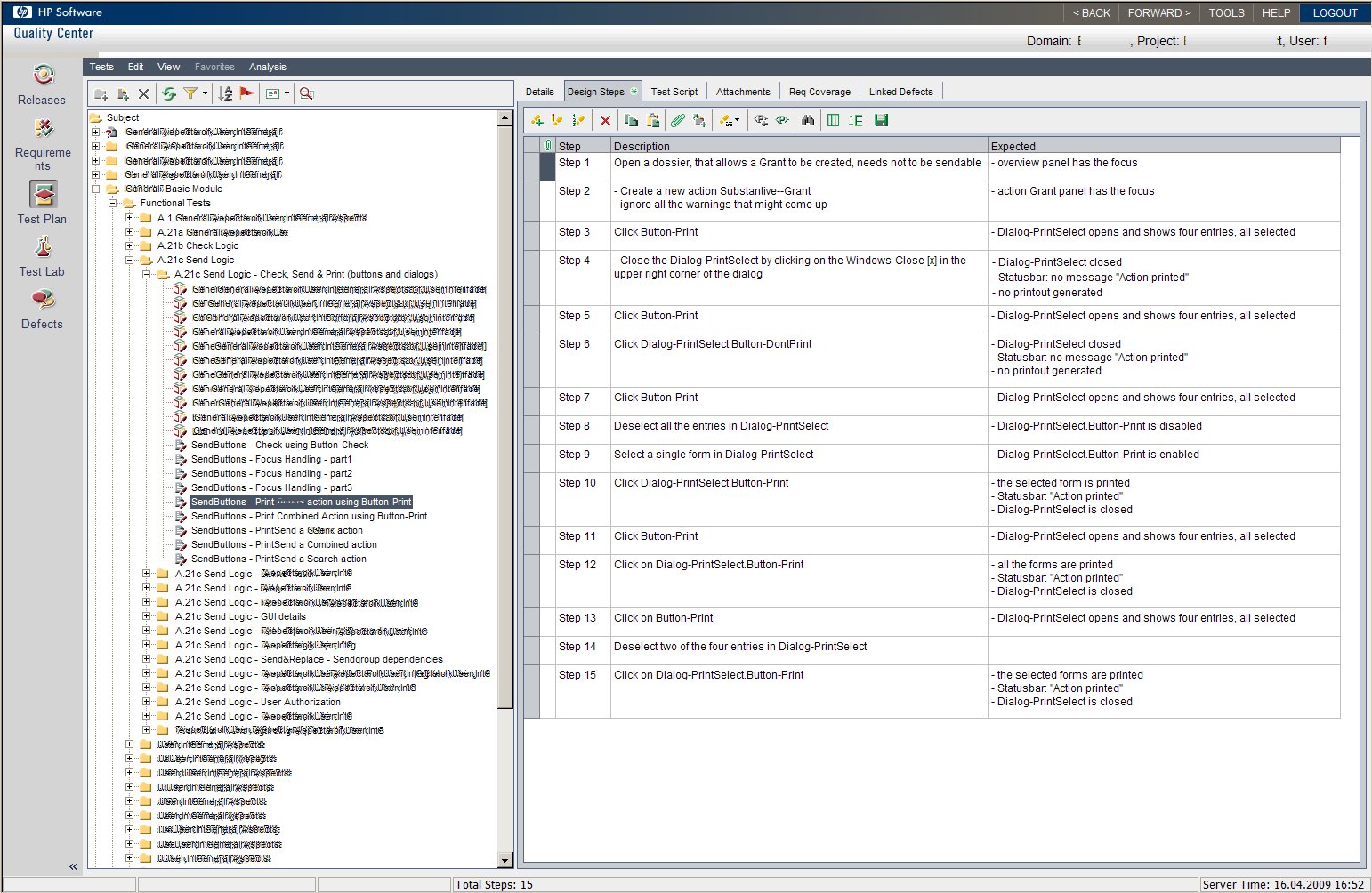
Task: Open the Test Plan module
Action: coord(42,203)
